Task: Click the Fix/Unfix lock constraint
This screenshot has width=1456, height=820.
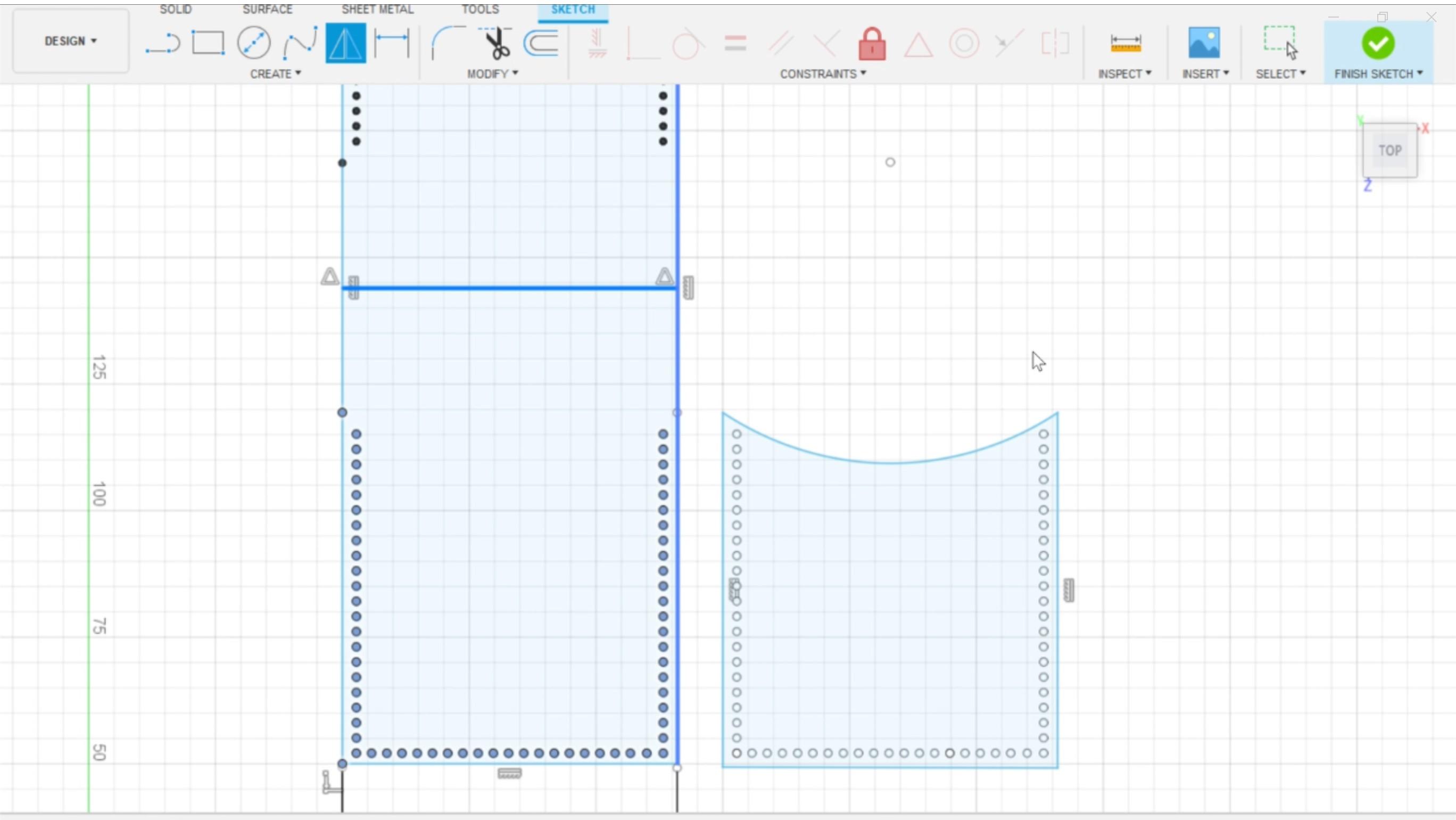Action: (872, 44)
